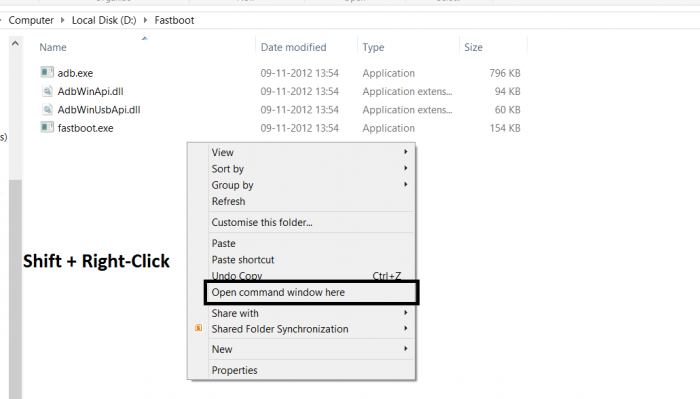Sort by Date modified column header

293,47
